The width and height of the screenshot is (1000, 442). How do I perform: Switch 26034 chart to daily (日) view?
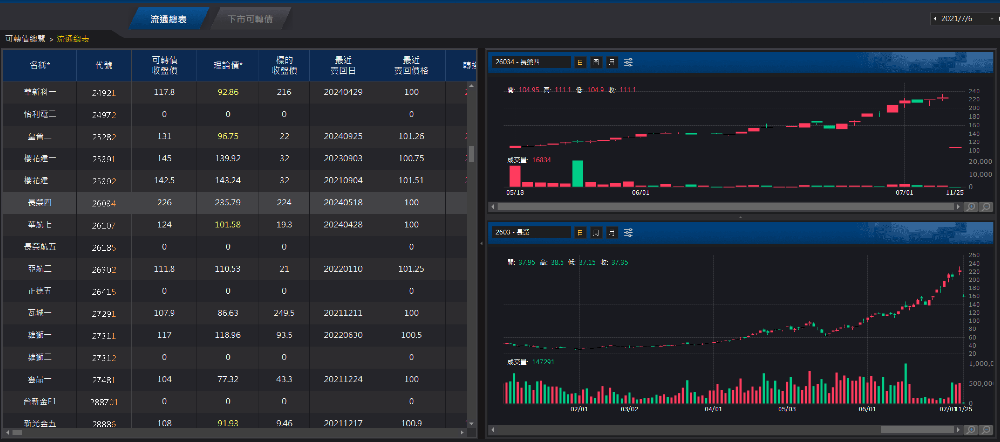(x=580, y=62)
